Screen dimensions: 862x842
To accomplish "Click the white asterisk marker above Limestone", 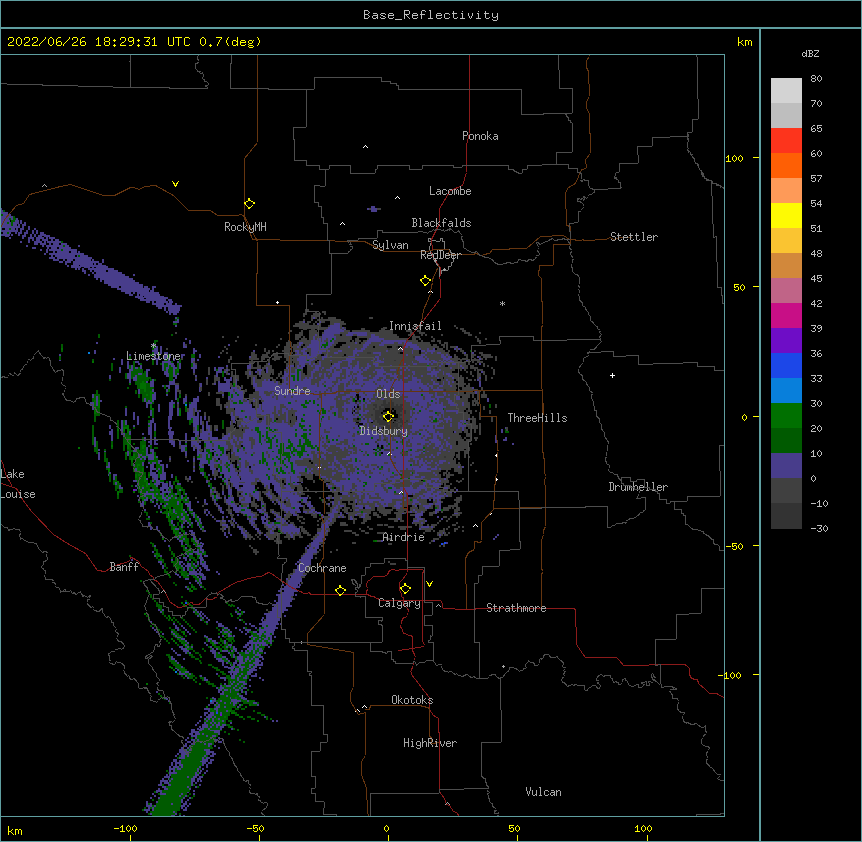I will pos(153,346).
